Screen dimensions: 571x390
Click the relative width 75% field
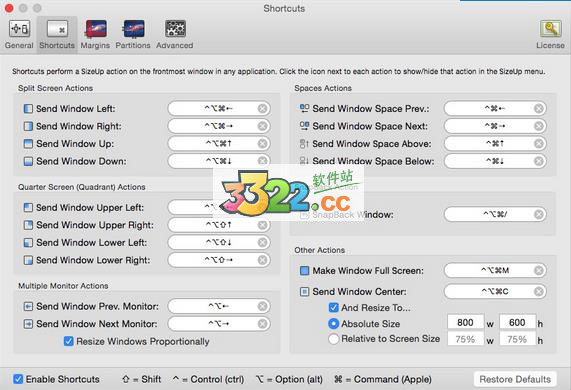tap(465, 339)
